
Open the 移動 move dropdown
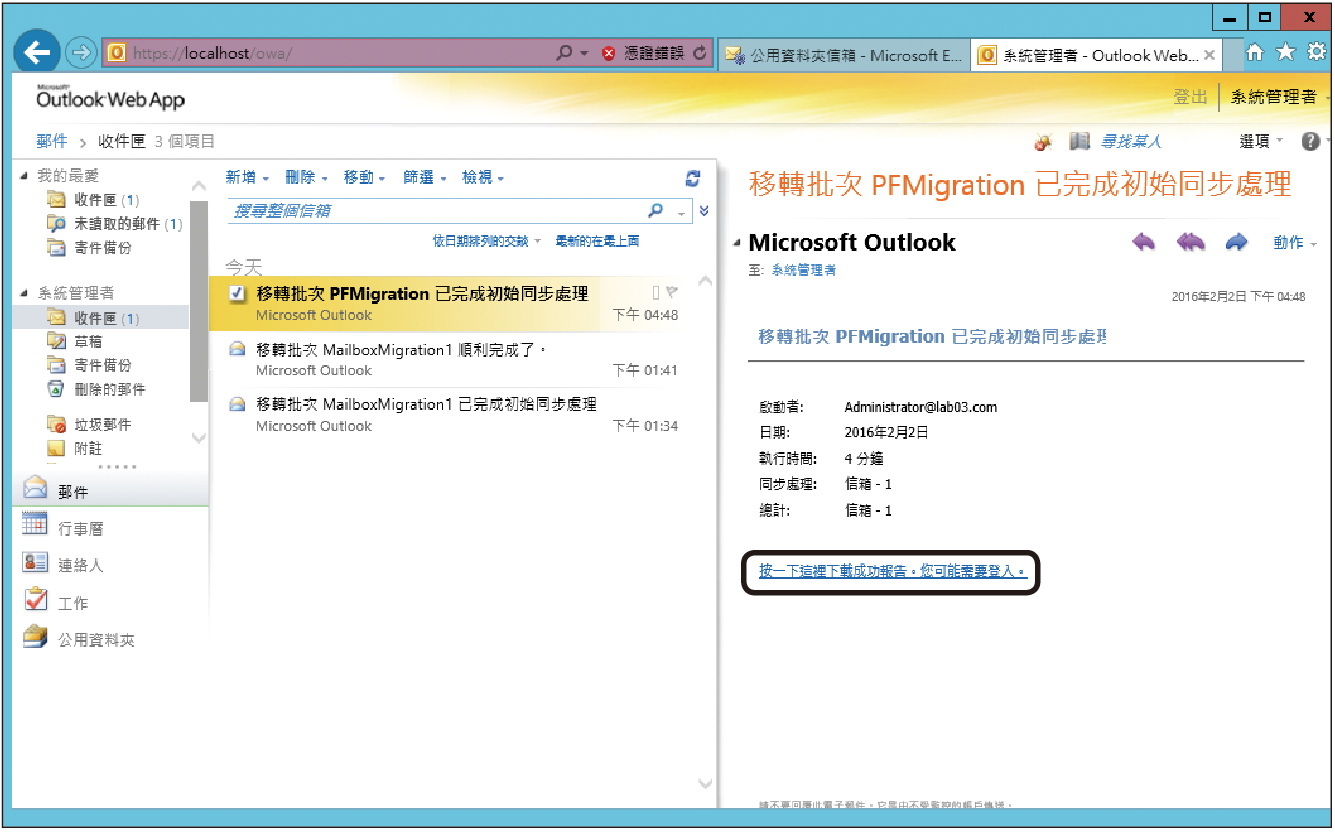[365, 177]
